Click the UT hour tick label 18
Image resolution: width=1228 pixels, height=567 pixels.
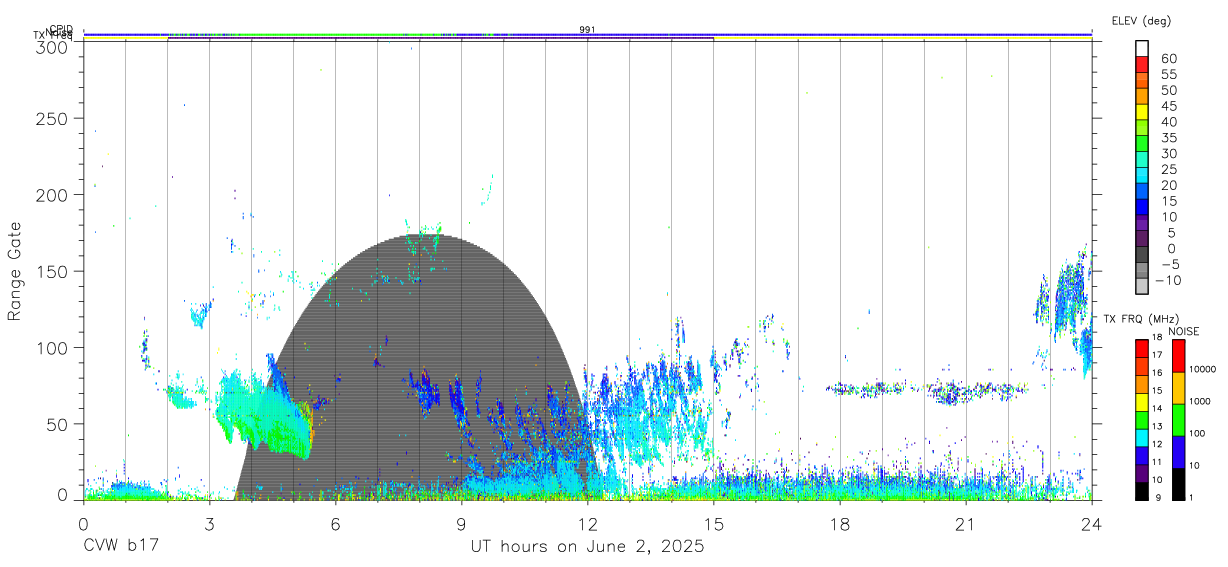click(x=839, y=524)
